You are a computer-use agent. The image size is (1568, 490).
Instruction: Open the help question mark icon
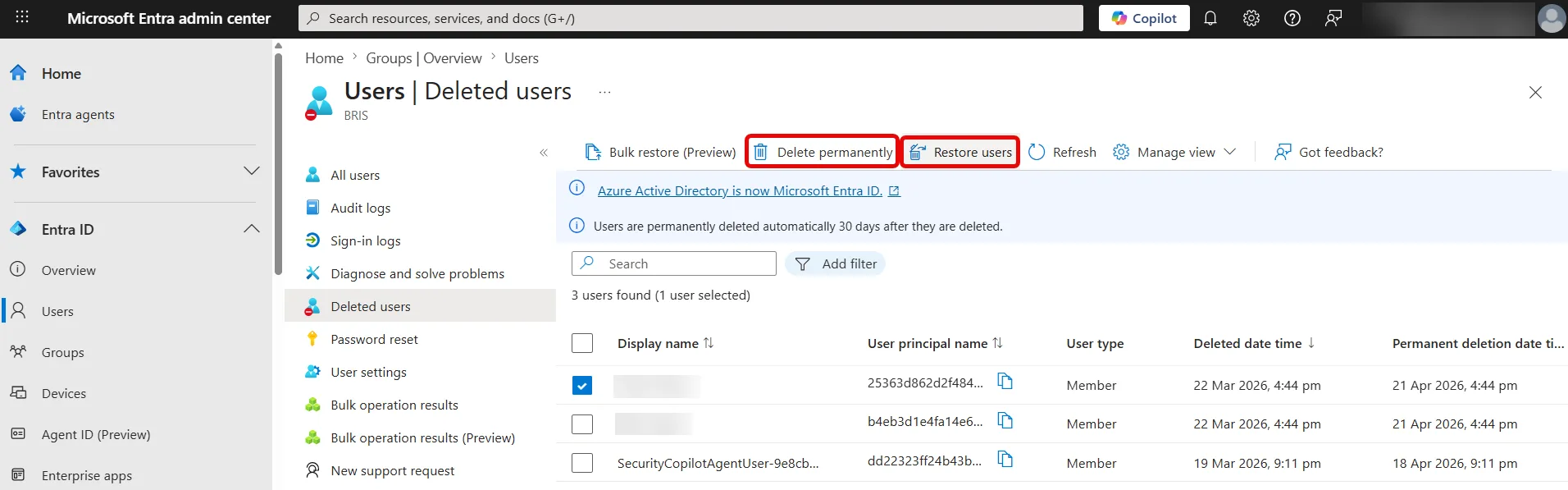point(1292,18)
